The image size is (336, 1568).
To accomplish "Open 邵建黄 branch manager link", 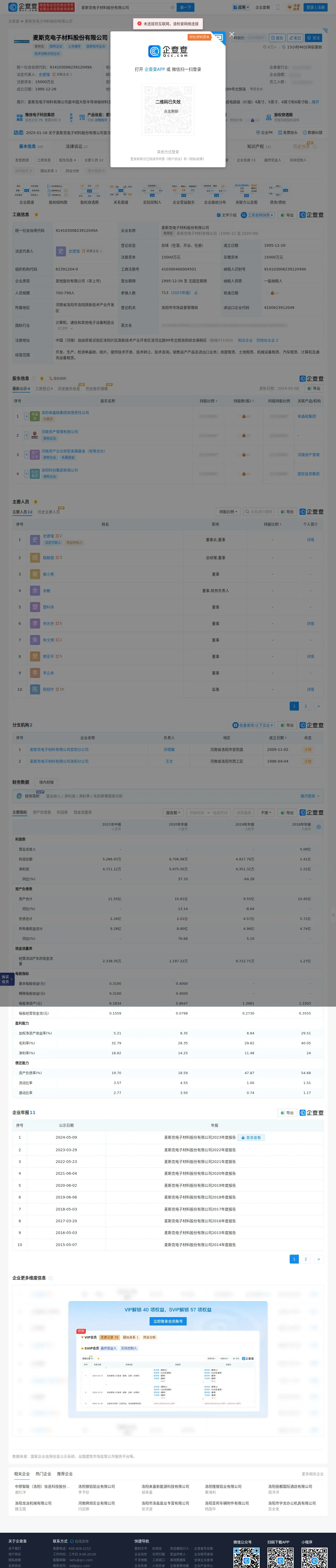I will click(x=169, y=749).
